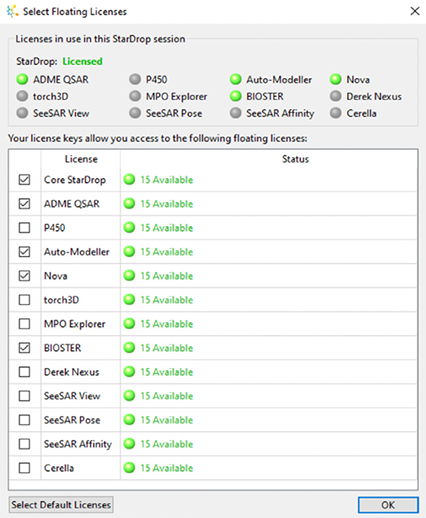Image resolution: width=426 pixels, height=518 pixels.
Task: Click the grey SeeSAR View status indicator
Action: [x=22, y=113]
